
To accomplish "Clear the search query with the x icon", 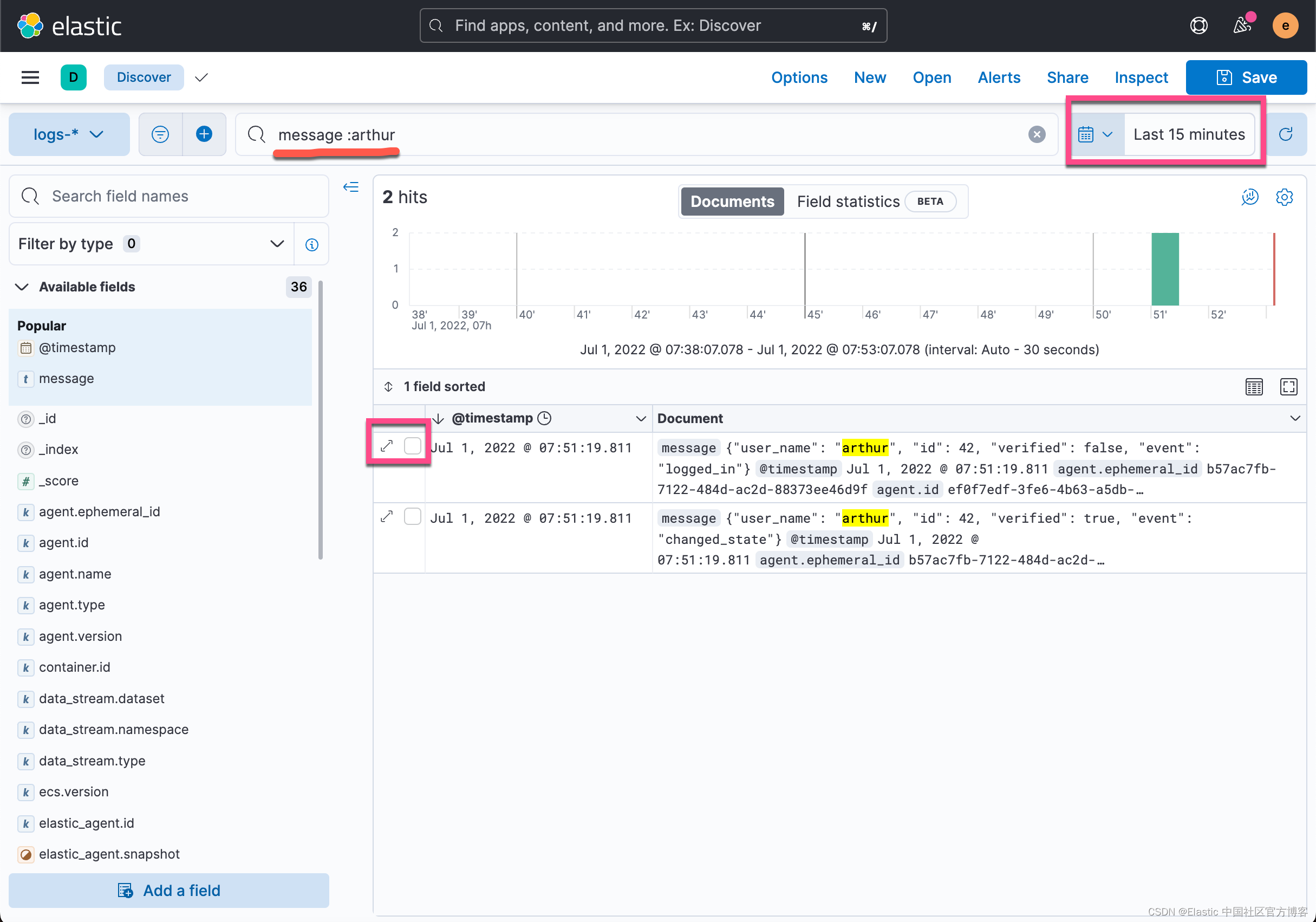I will pyautogui.click(x=1037, y=134).
